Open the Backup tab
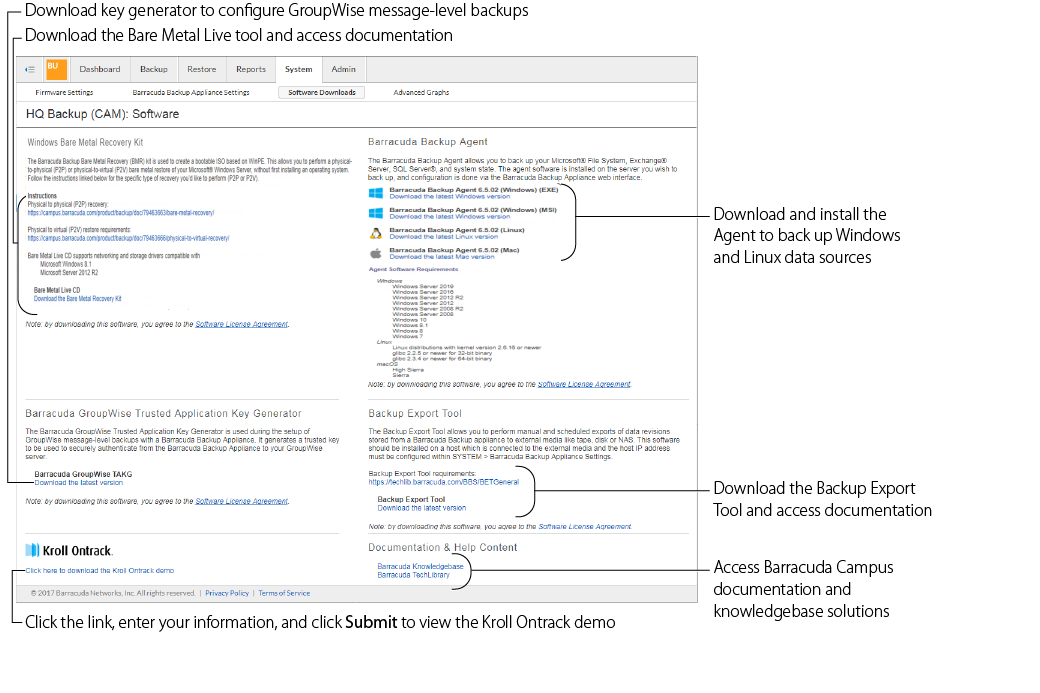This screenshot has width=1040, height=693. click(x=154, y=69)
